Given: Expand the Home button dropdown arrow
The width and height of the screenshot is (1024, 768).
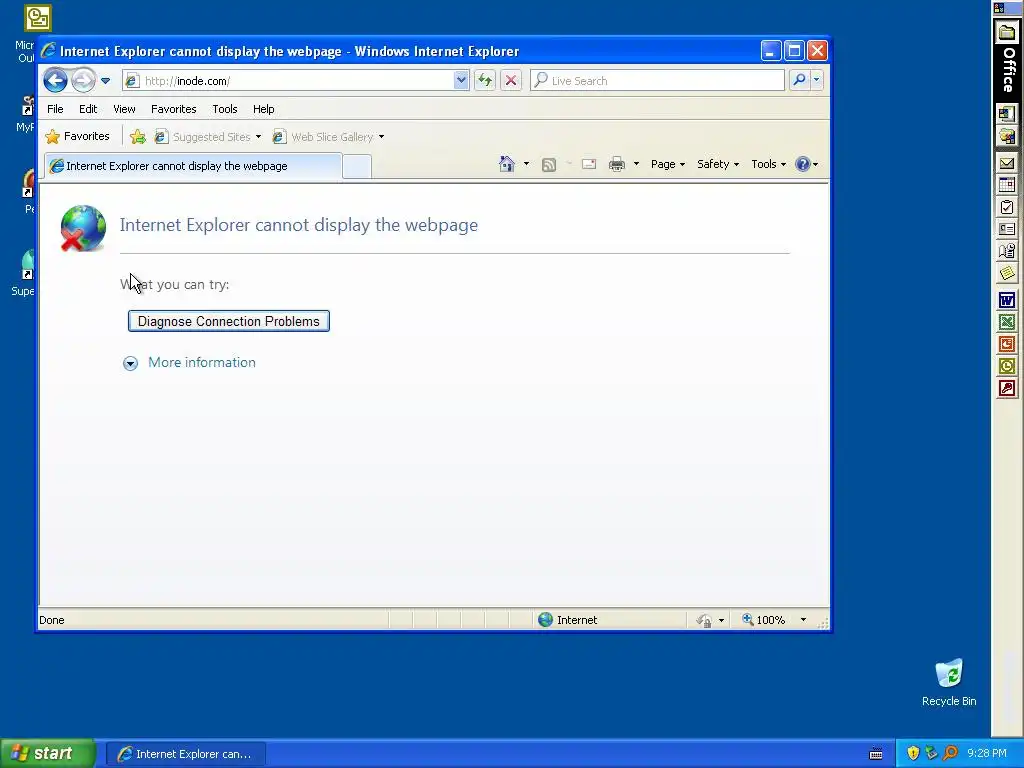Looking at the screenshot, I should click(x=526, y=164).
